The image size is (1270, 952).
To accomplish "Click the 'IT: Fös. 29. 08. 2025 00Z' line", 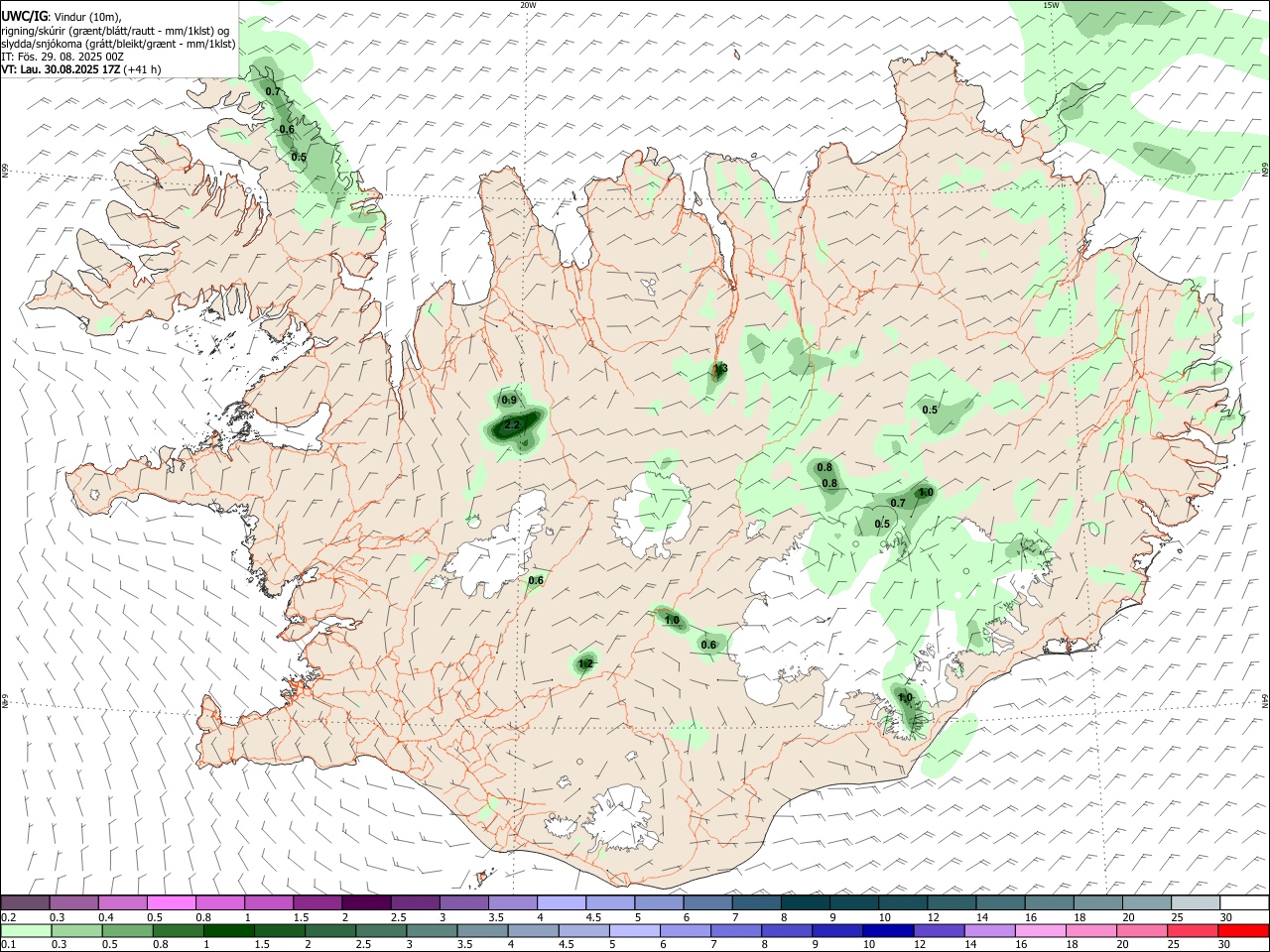I will tap(62, 57).
